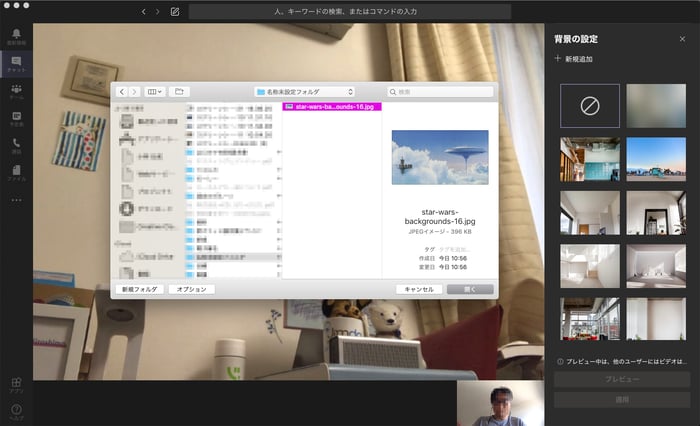Viewport: 700px width, 426px height.
Task: Click the file dialog back arrow
Action: coord(122,91)
